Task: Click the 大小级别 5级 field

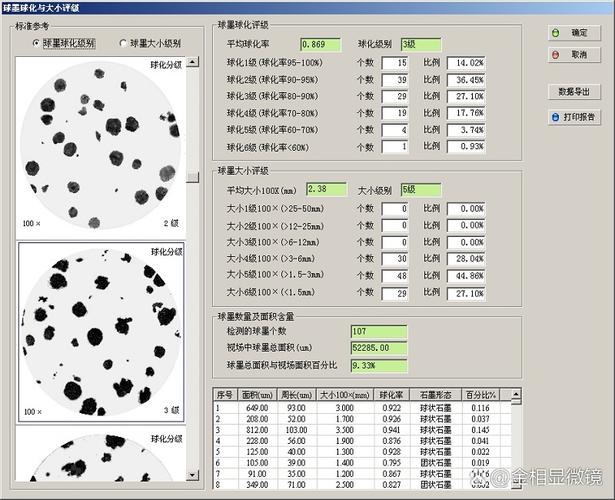Action: [421, 190]
